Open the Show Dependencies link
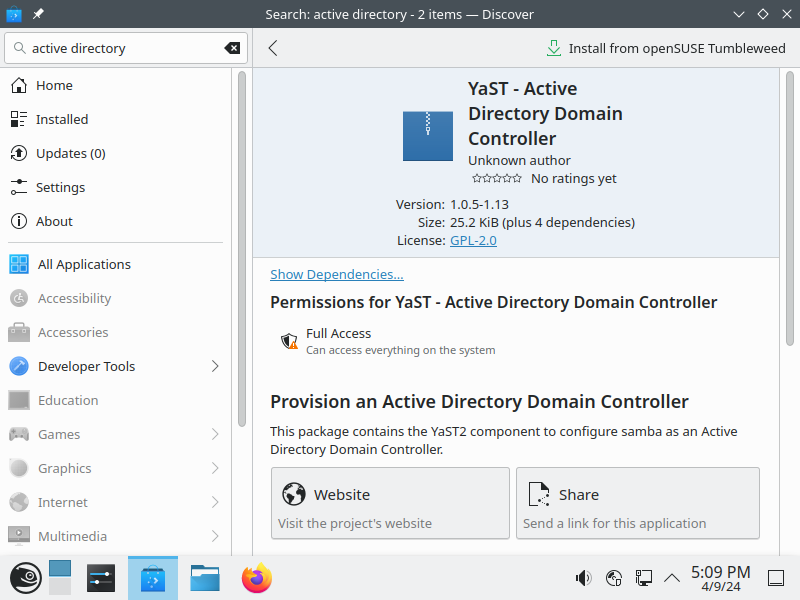 [337, 274]
